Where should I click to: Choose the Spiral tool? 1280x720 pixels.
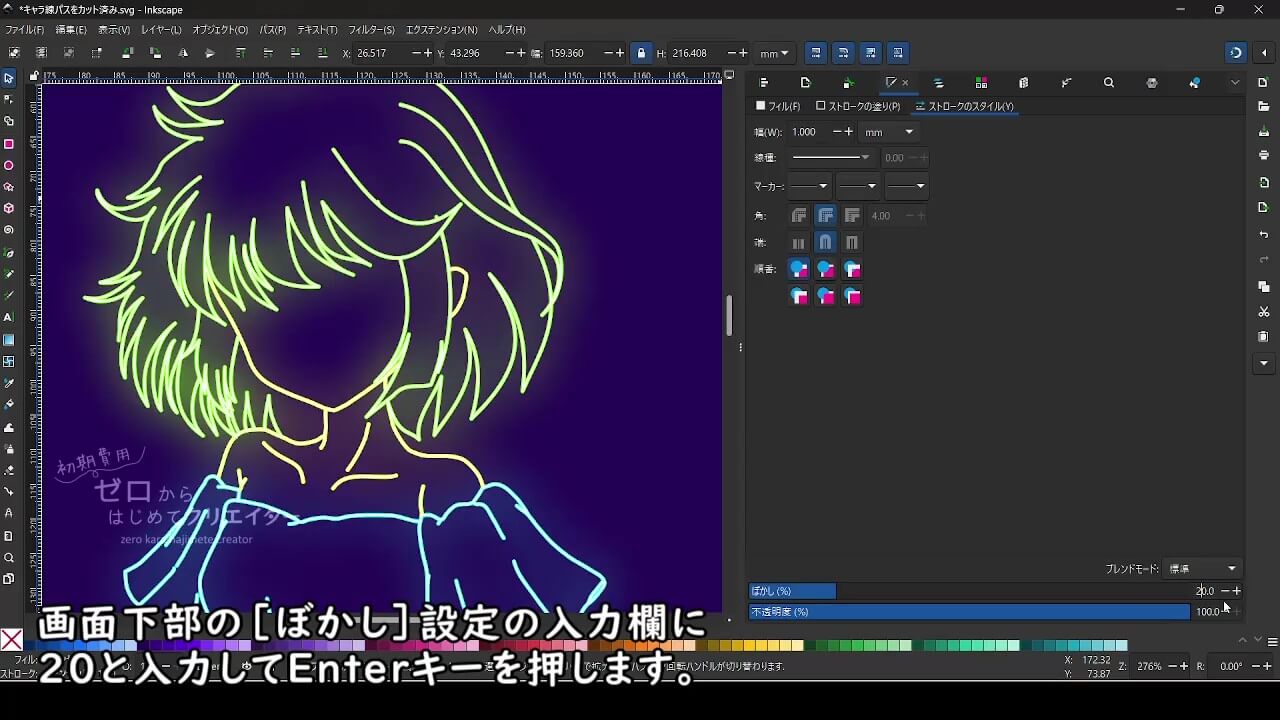click(x=9, y=230)
